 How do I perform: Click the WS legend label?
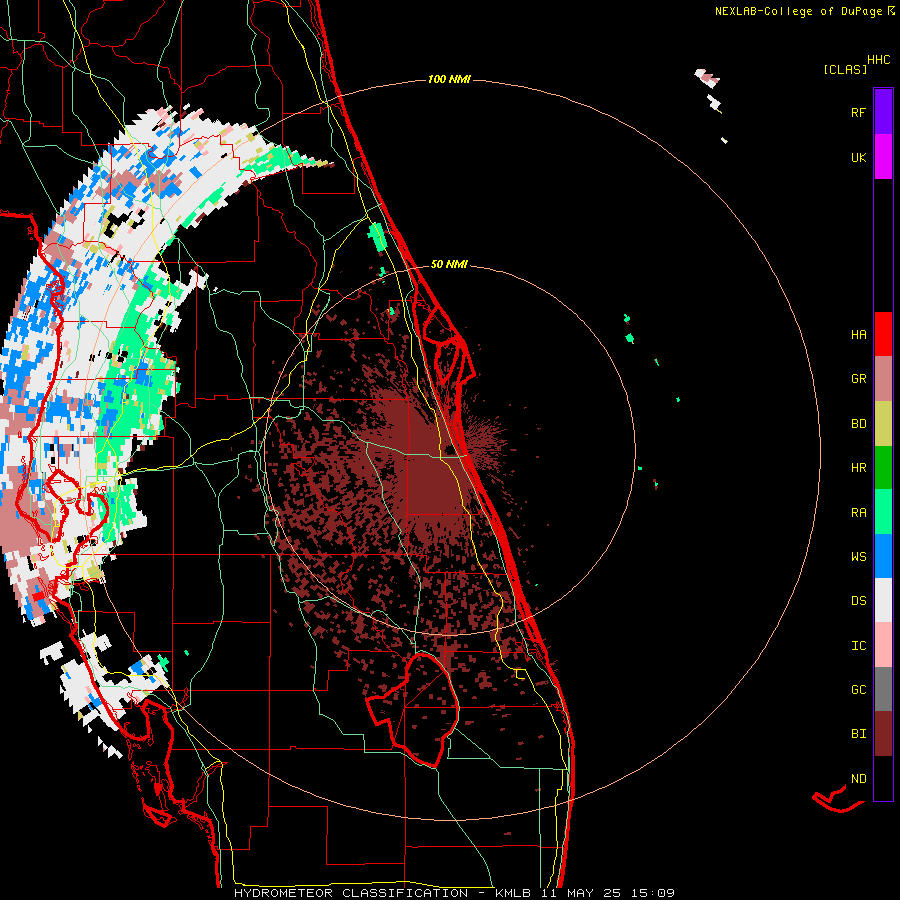pyautogui.click(x=858, y=557)
